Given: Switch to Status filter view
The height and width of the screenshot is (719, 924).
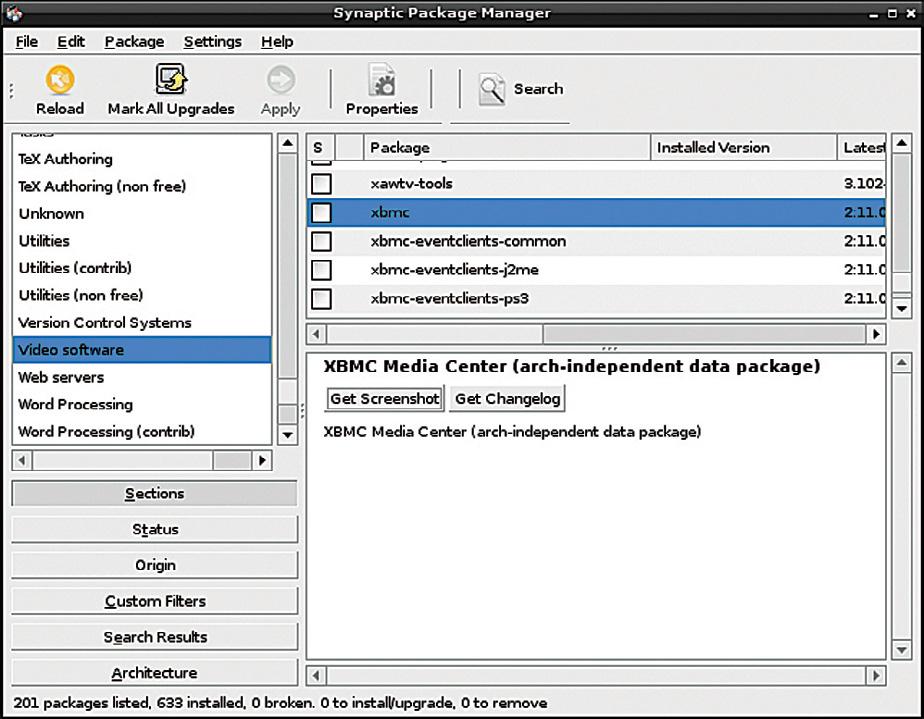Looking at the screenshot, I should click(154, 529).
